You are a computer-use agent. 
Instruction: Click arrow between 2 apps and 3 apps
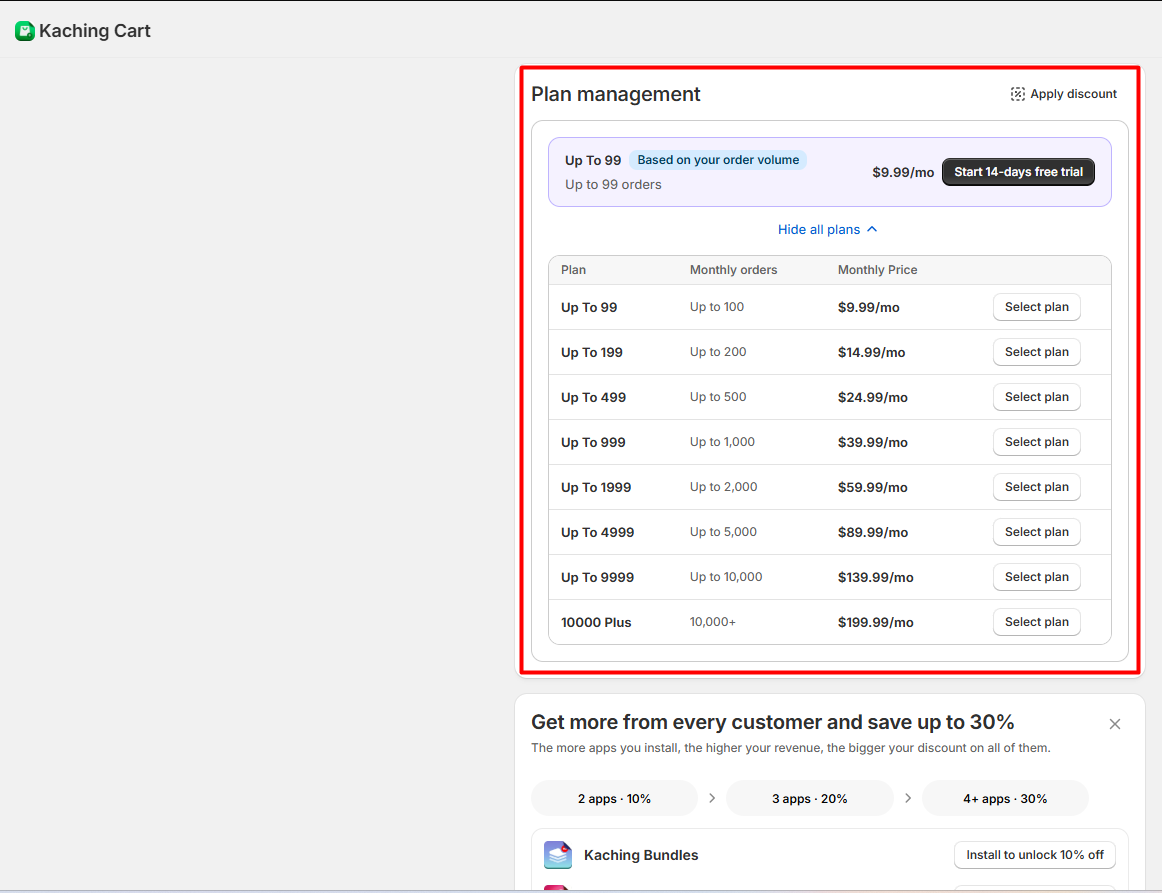pyautogui.click(x=712, y=798)
